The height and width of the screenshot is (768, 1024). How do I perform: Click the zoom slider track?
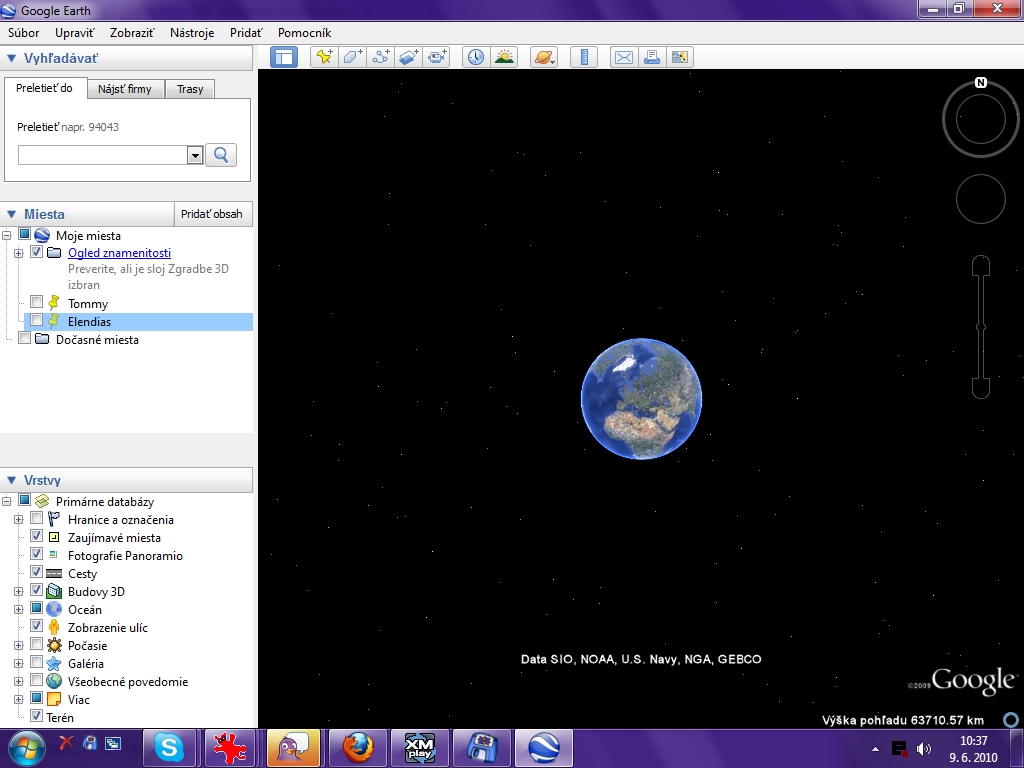coord(980,327)
